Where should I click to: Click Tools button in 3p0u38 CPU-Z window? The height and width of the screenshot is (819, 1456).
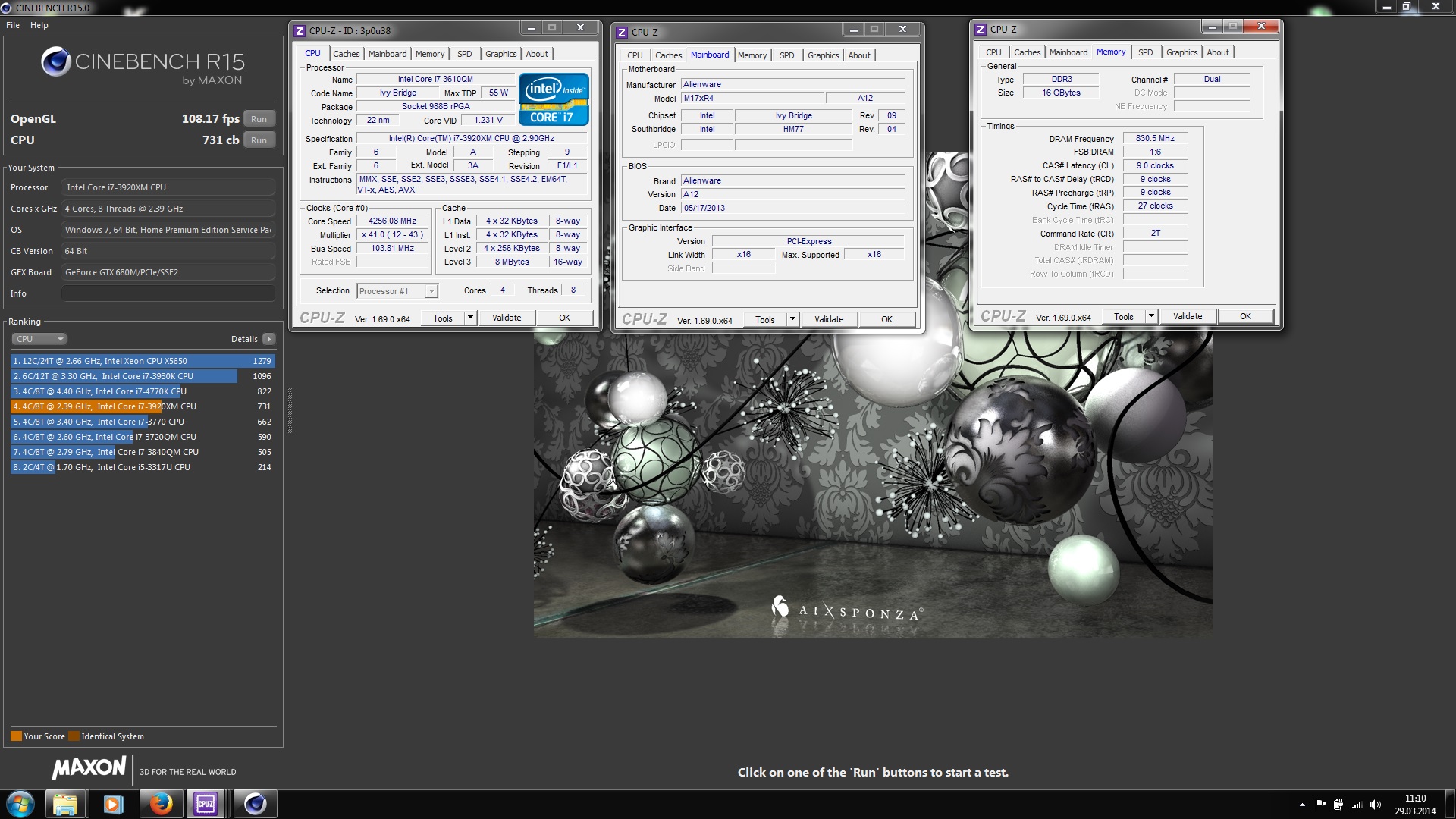443,318
